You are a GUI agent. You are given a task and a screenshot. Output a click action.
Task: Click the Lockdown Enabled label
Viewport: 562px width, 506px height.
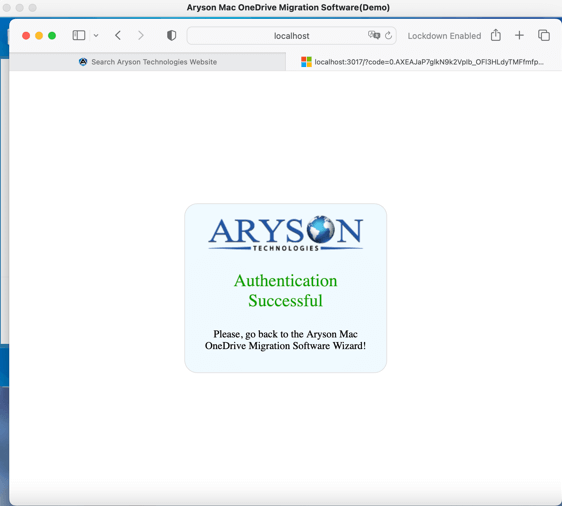tap(444, 36)
